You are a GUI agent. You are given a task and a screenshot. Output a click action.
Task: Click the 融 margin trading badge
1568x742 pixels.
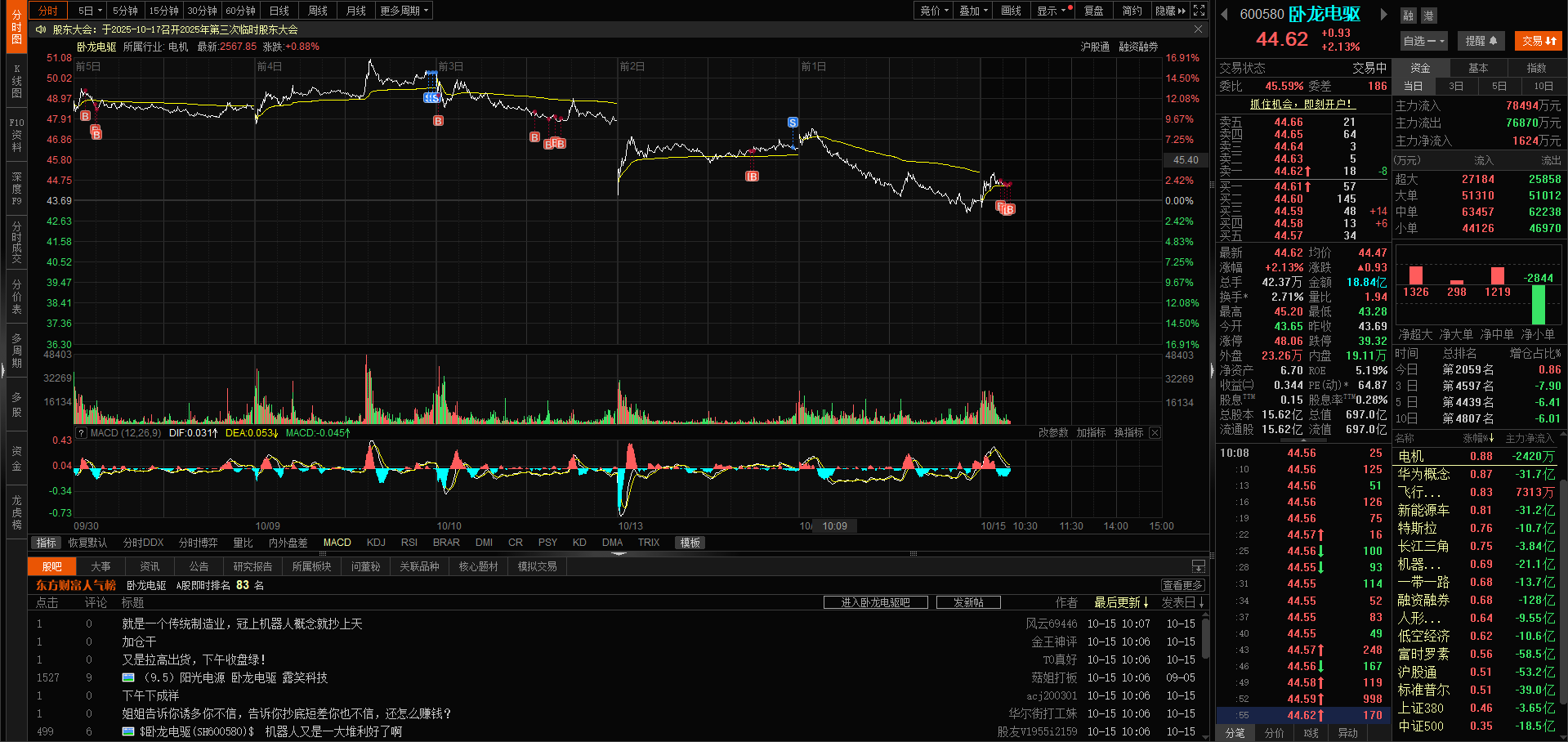pyautogui.click(x=1409, y=16)
